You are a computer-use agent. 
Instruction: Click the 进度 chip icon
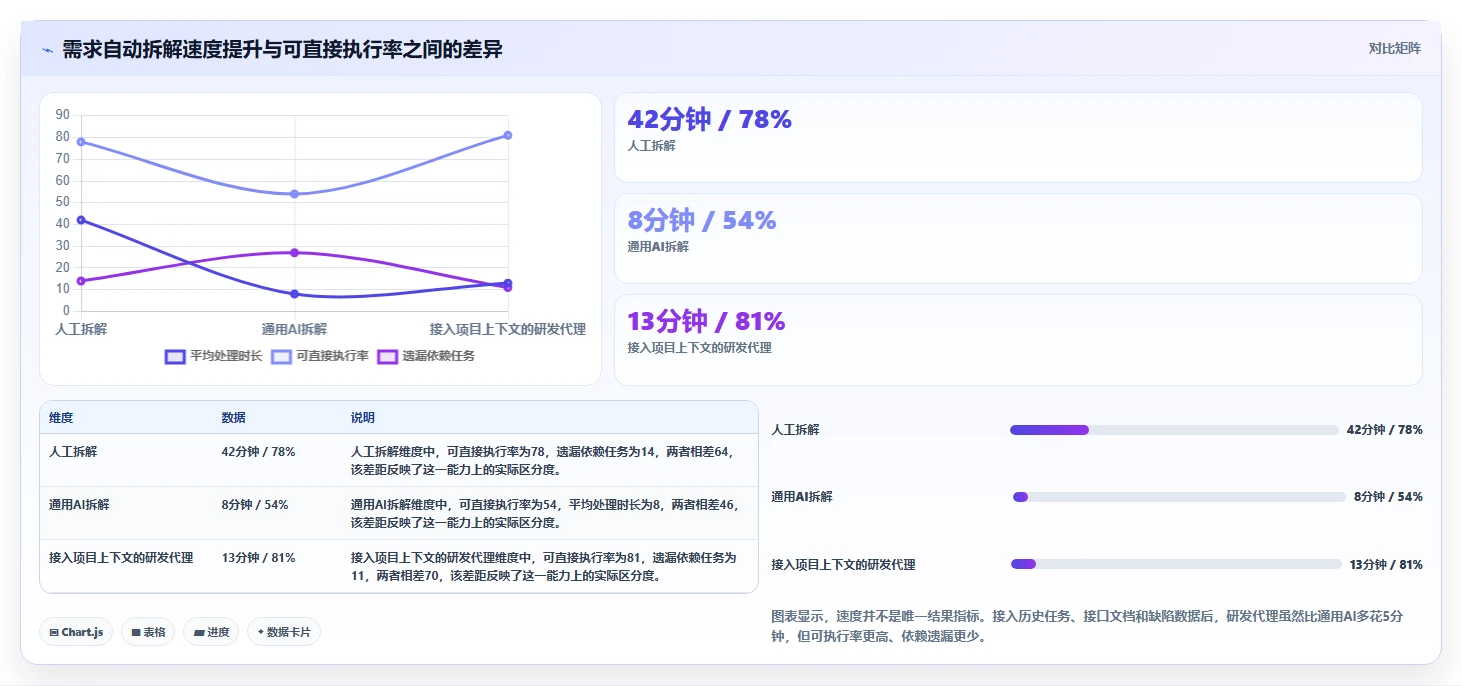[198, 632]
